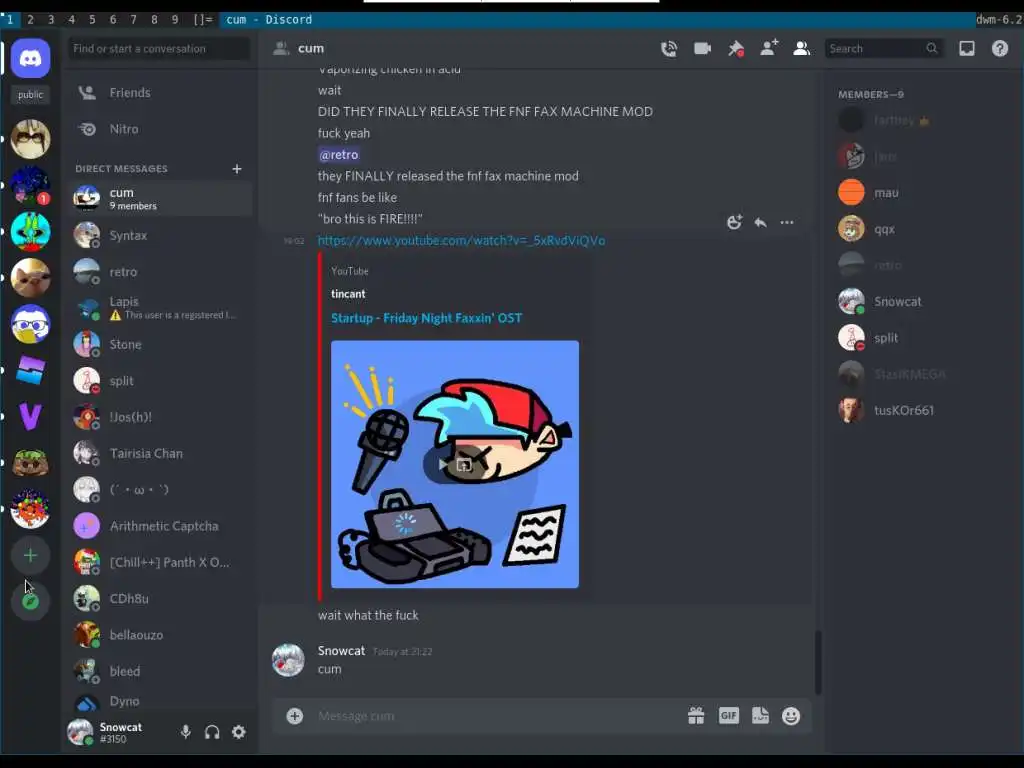Open DM with Lapis
The height and width of the screenshot is (768, 1024).
tap(161, 308)
